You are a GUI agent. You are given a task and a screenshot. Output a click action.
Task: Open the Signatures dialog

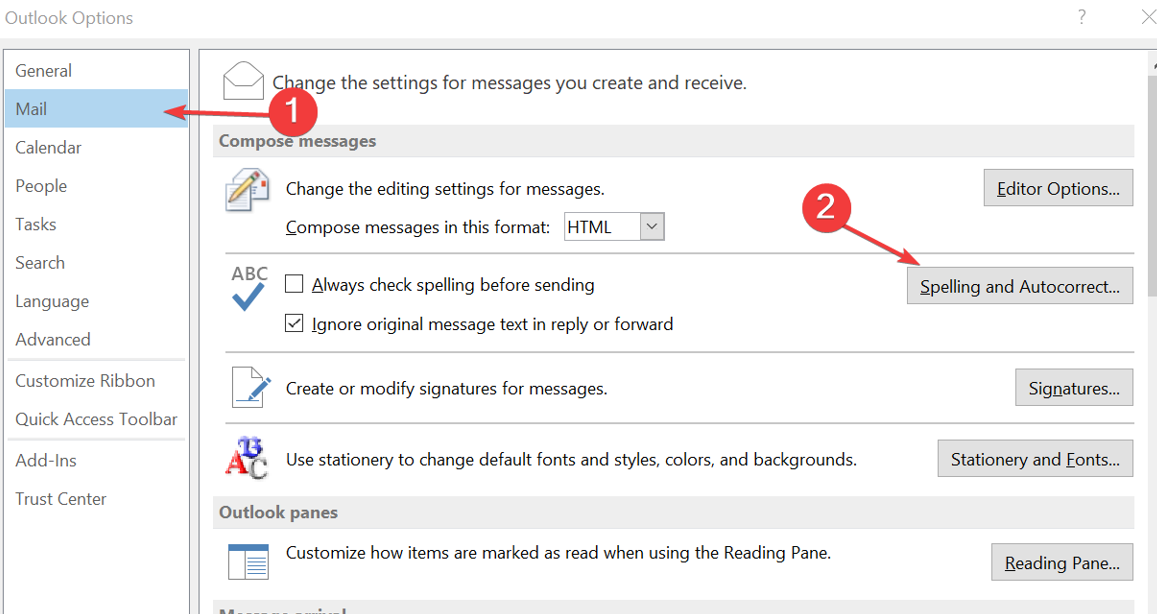[1074, 388]
